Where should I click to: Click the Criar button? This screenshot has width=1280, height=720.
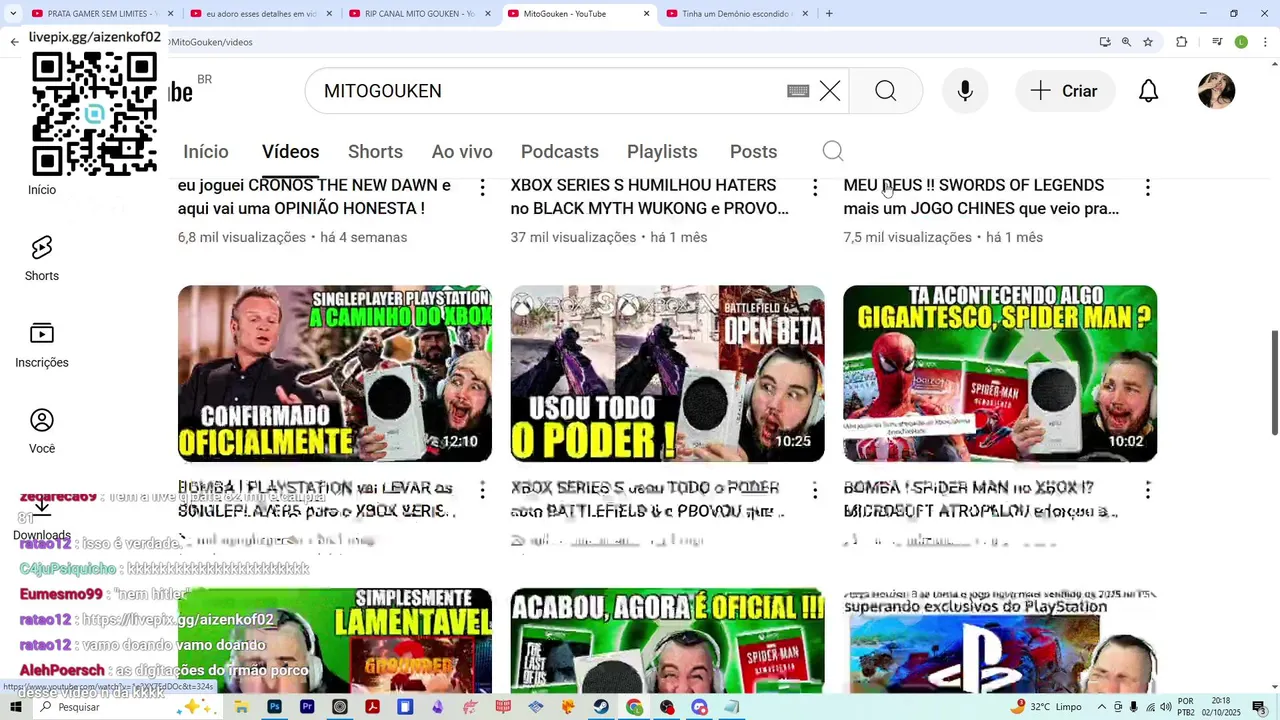[x=1065, y=91]
